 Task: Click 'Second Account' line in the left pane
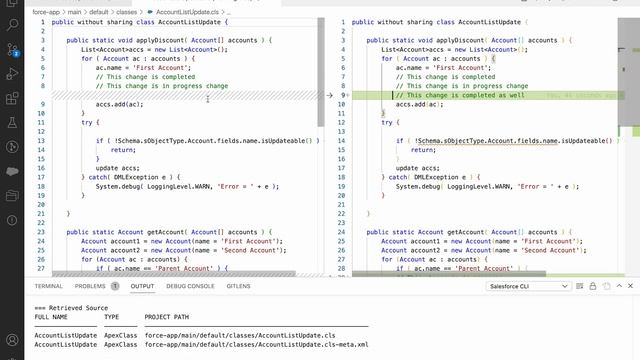(184, 251)
